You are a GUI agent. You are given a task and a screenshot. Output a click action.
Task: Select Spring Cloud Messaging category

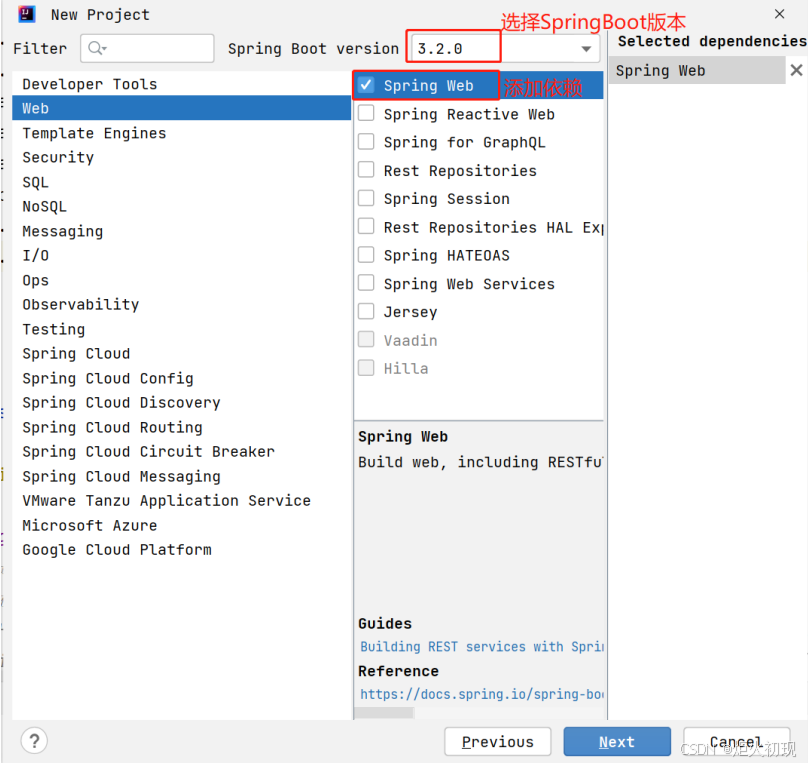pos(181,477)
